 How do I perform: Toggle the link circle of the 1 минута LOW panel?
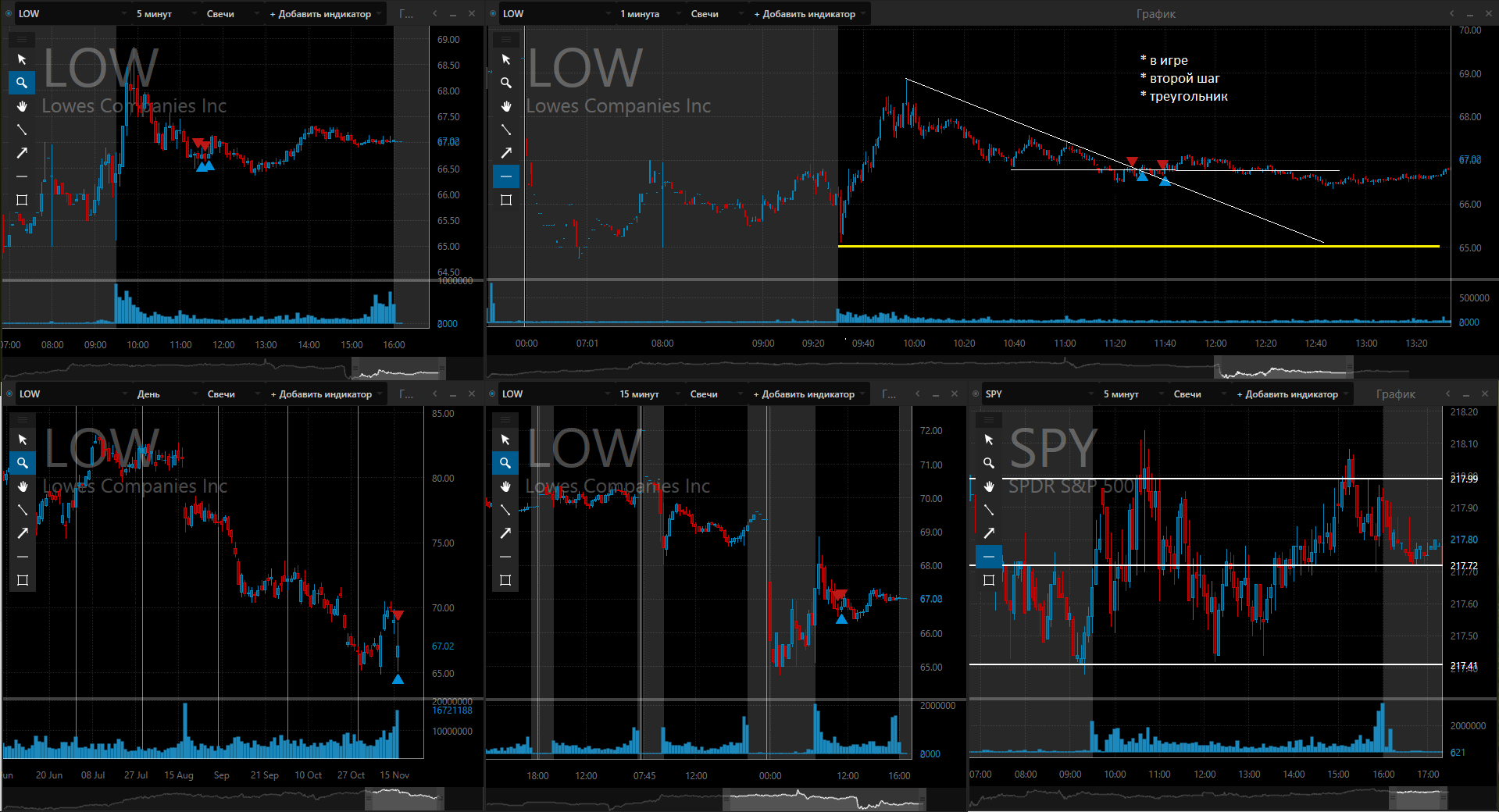click(493, 13)
